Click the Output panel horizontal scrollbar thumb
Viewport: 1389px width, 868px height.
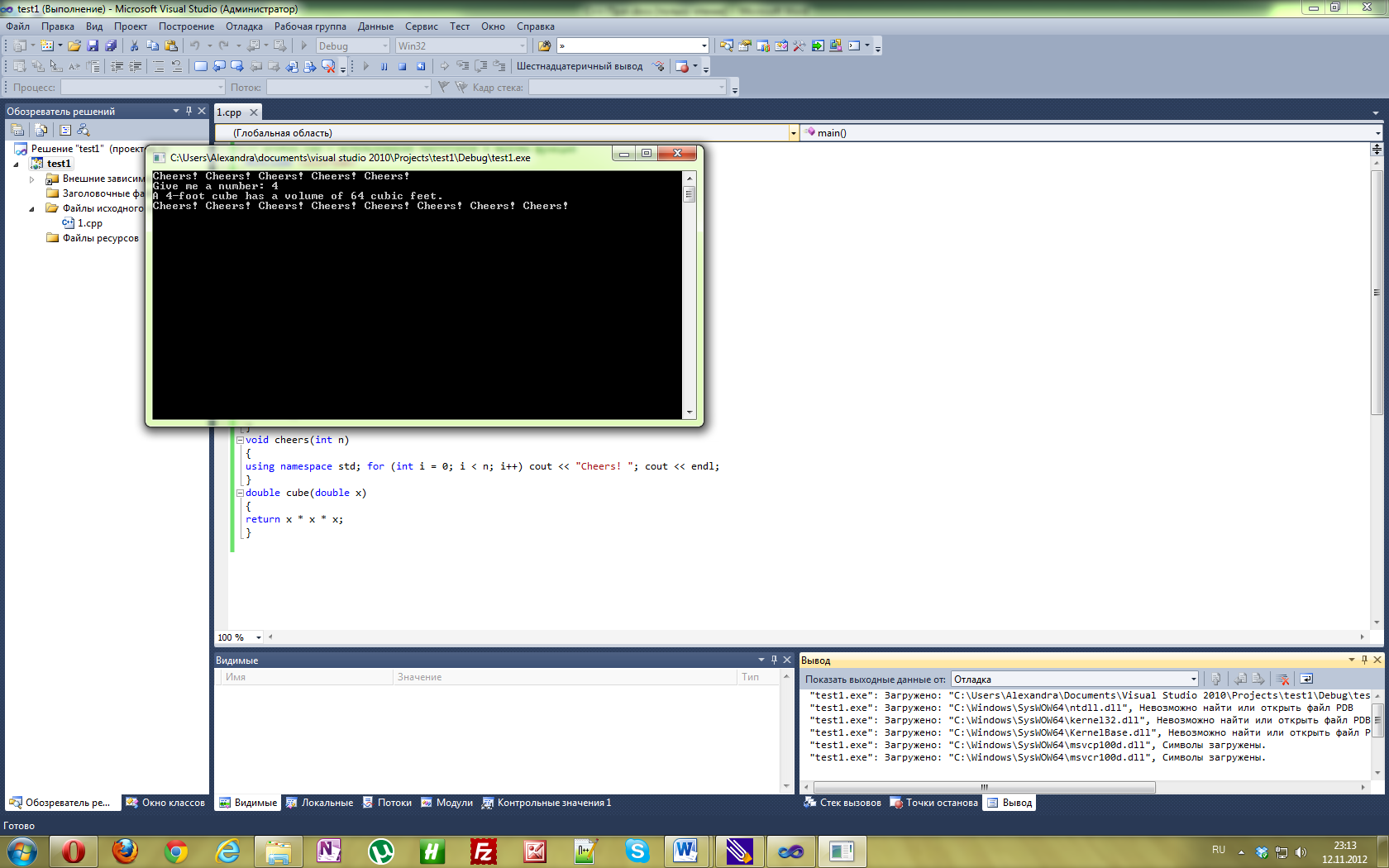pyautogui.click(x=984, y=787)
